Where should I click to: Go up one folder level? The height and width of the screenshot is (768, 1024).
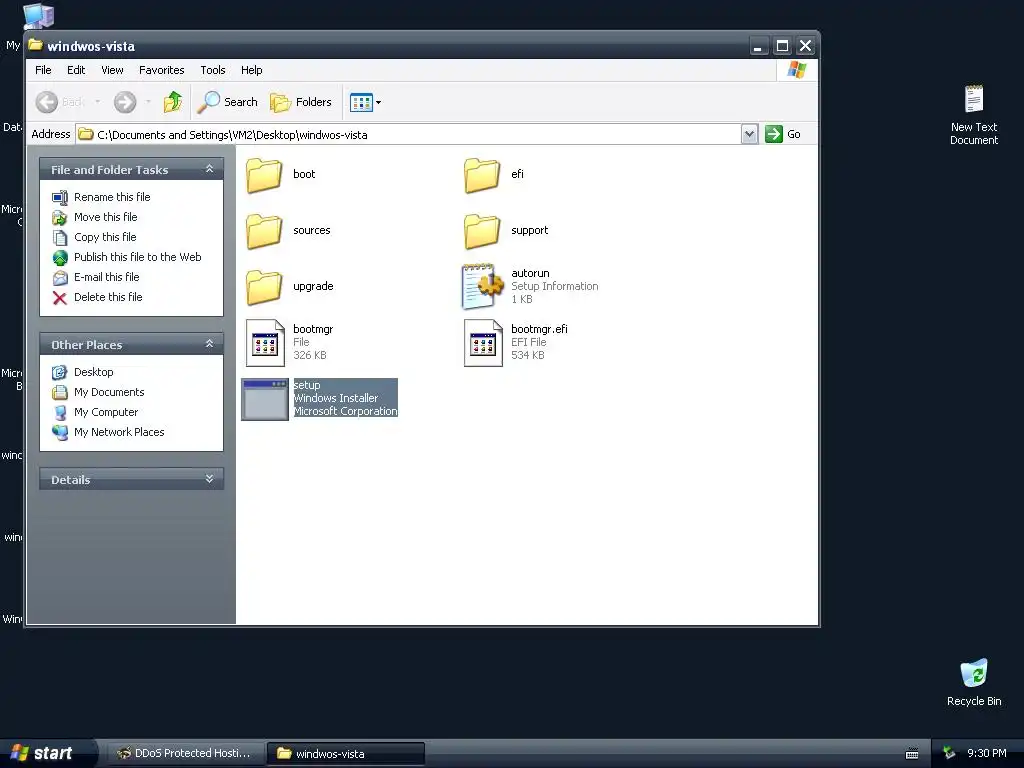click(x=173, y=102)
